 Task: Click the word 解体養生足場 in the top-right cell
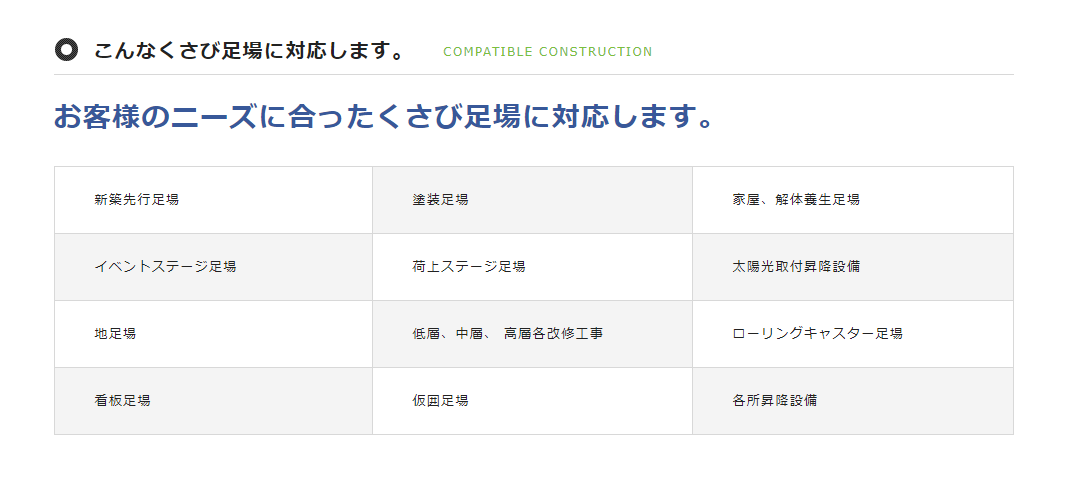[817, 200]
